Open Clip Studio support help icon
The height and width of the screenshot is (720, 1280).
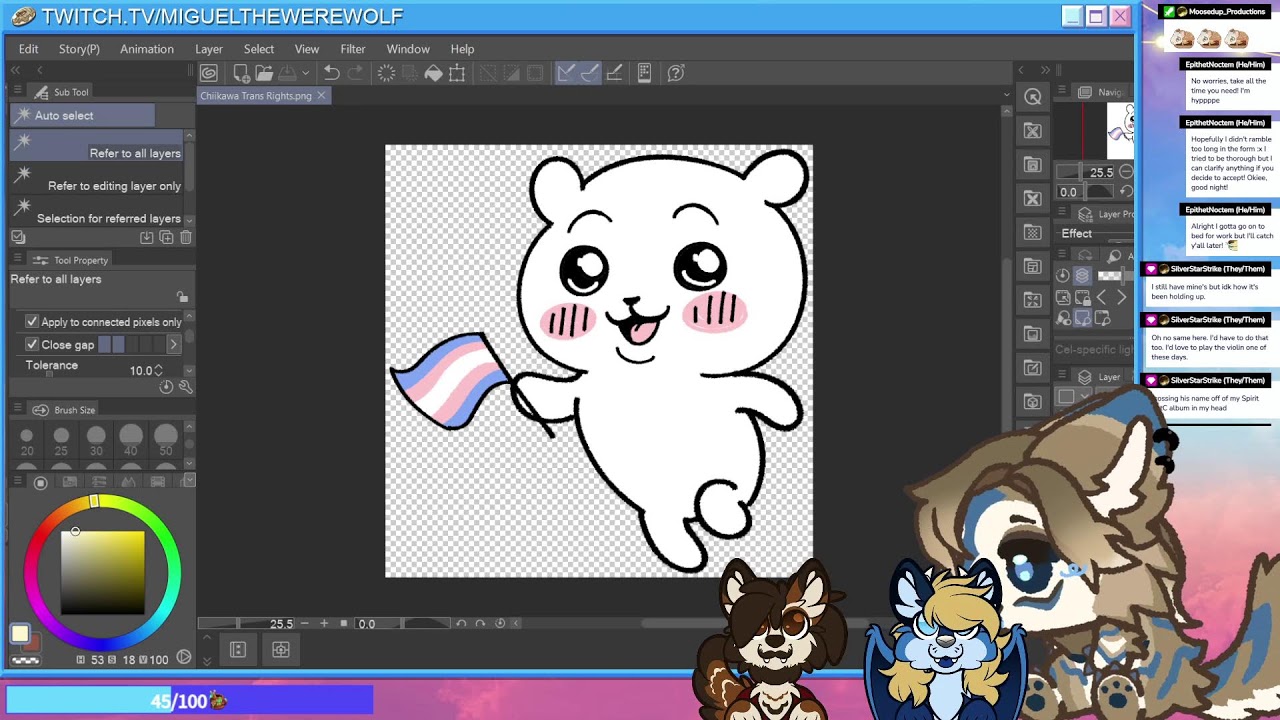point(676,73)
